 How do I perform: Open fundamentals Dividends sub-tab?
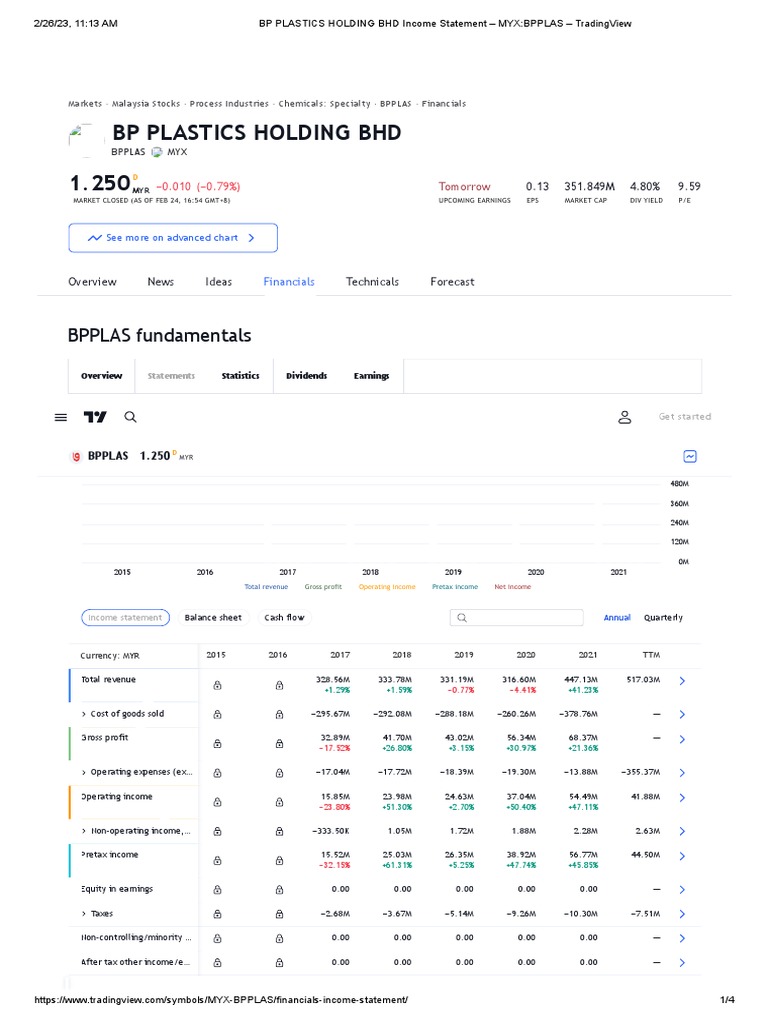pos(306,376)
